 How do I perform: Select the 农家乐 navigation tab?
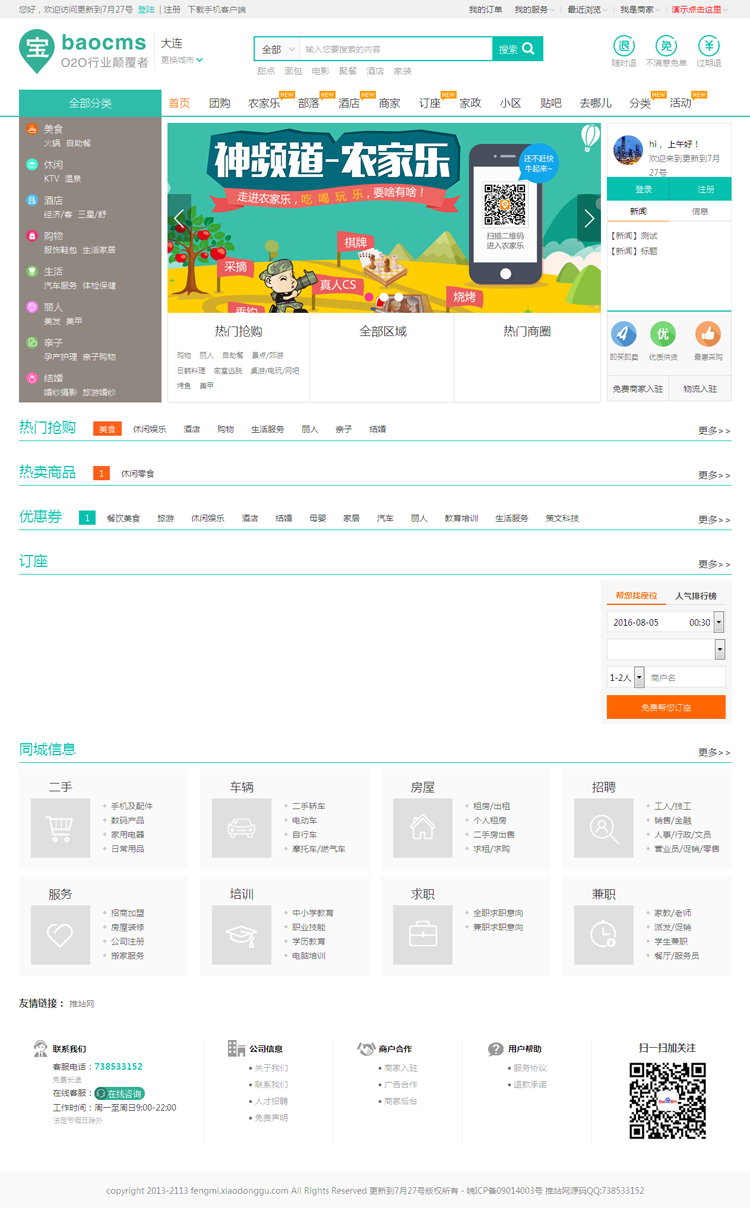pos(265,103)
